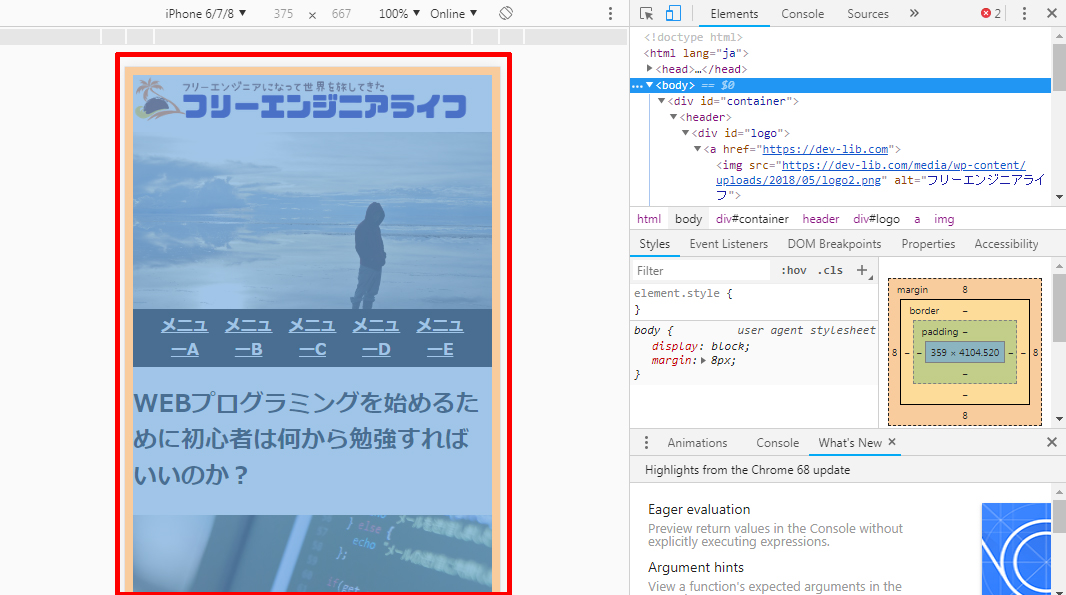The width and height of the screenshot is (1066, 595).
Task: Switch to the Console tab
Action: click(802, 14)
